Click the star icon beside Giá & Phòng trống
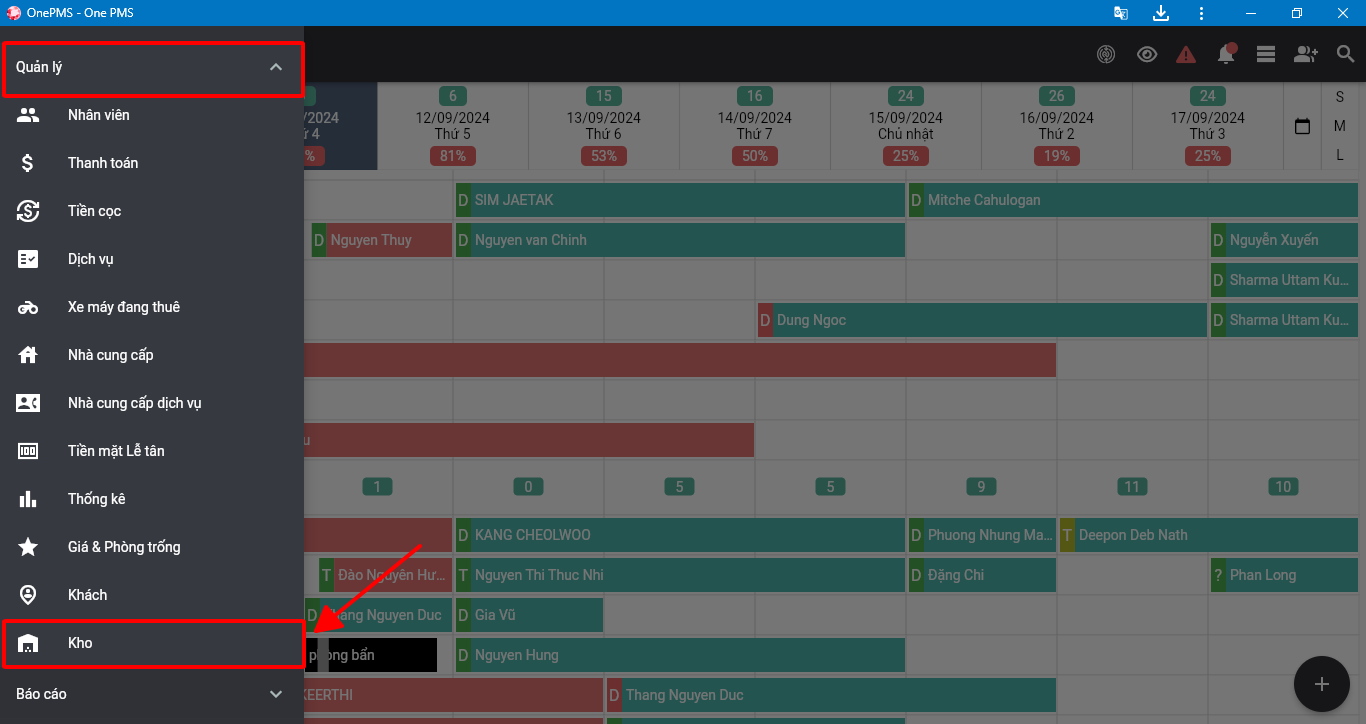 28,547
